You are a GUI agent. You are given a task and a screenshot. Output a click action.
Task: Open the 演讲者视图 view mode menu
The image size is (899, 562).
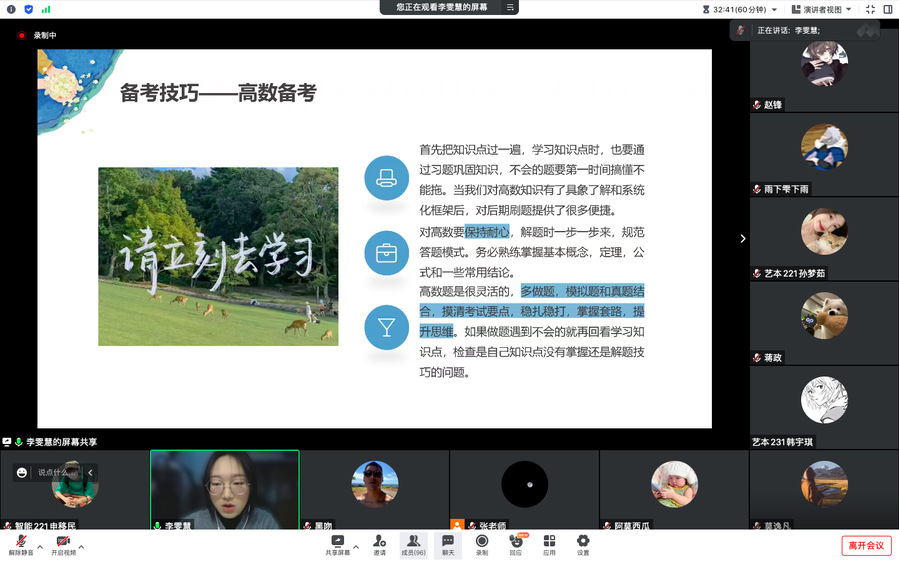click(824, 9)
